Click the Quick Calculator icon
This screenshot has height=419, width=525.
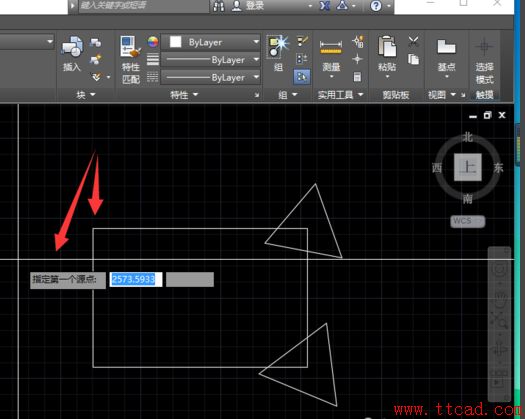pos(357,77)
